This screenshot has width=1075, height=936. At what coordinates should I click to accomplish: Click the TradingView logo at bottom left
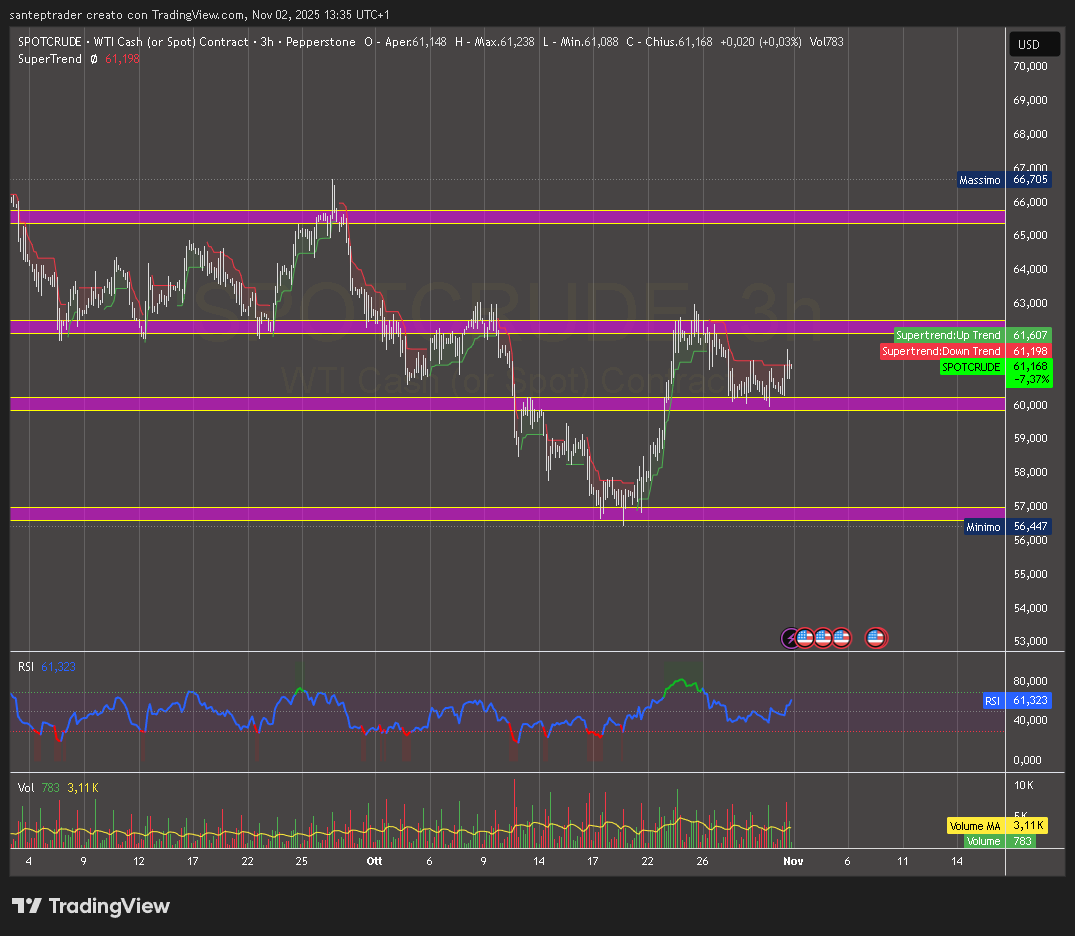coord(91,906)
